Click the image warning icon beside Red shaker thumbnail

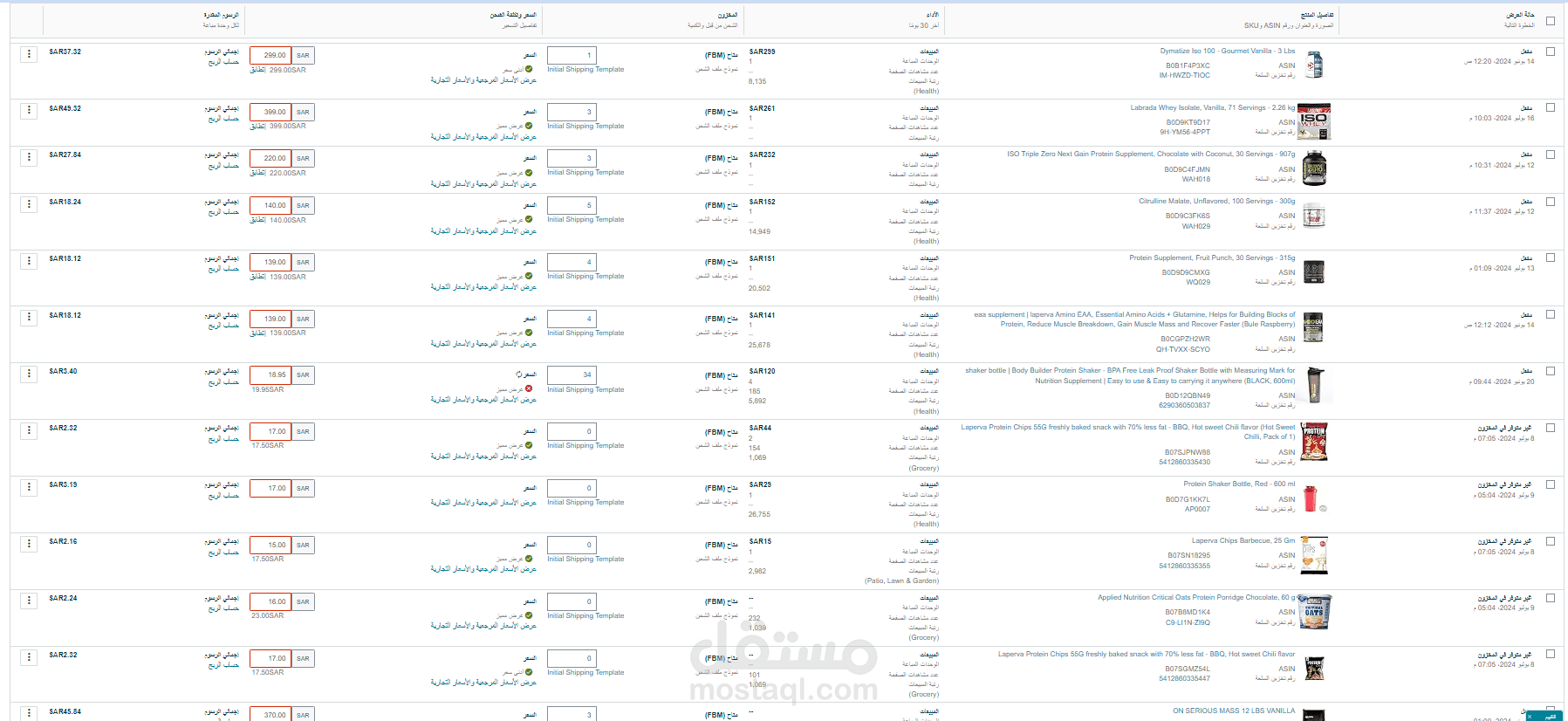click(1323, 508)
